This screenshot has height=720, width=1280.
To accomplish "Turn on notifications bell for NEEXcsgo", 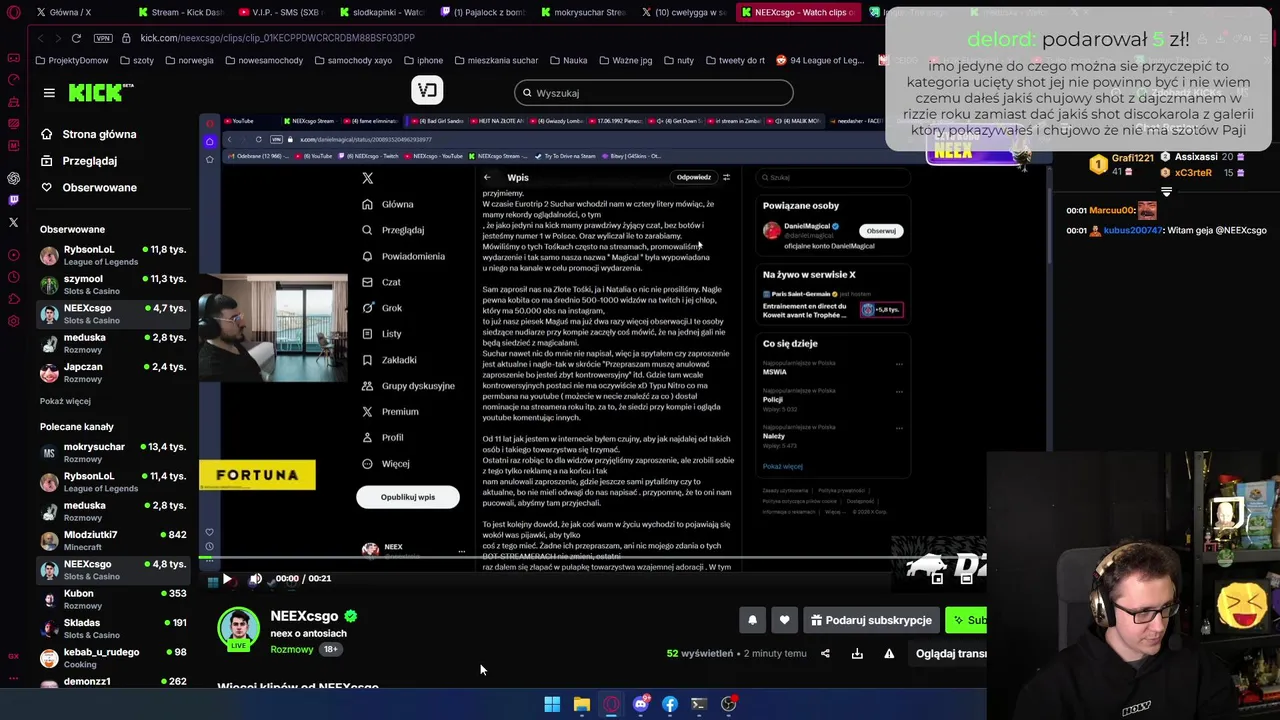I will 752,620.
